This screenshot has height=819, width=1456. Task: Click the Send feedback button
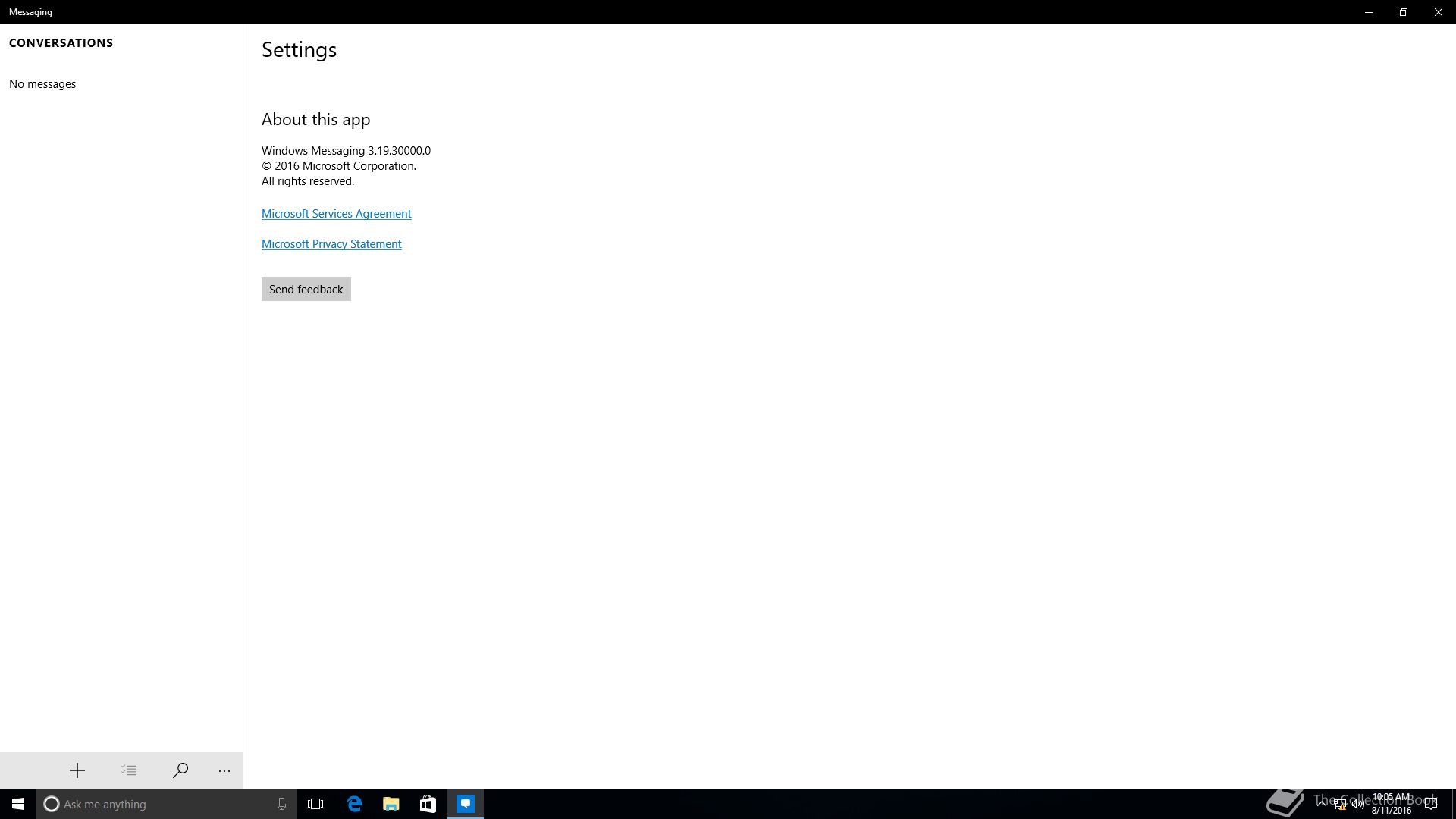click(306, 289)
